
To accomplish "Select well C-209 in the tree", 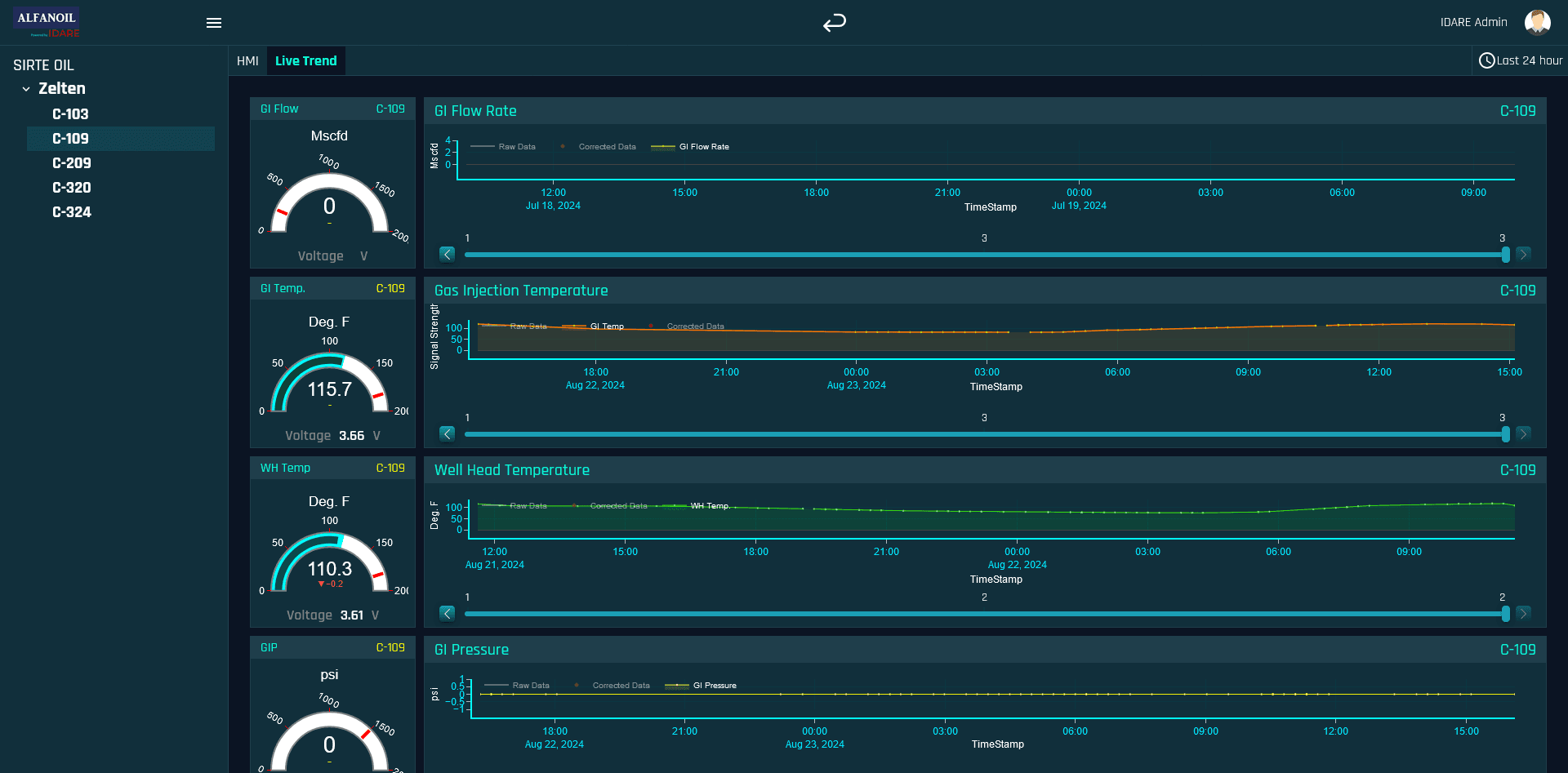I will [x=72, y=163].
